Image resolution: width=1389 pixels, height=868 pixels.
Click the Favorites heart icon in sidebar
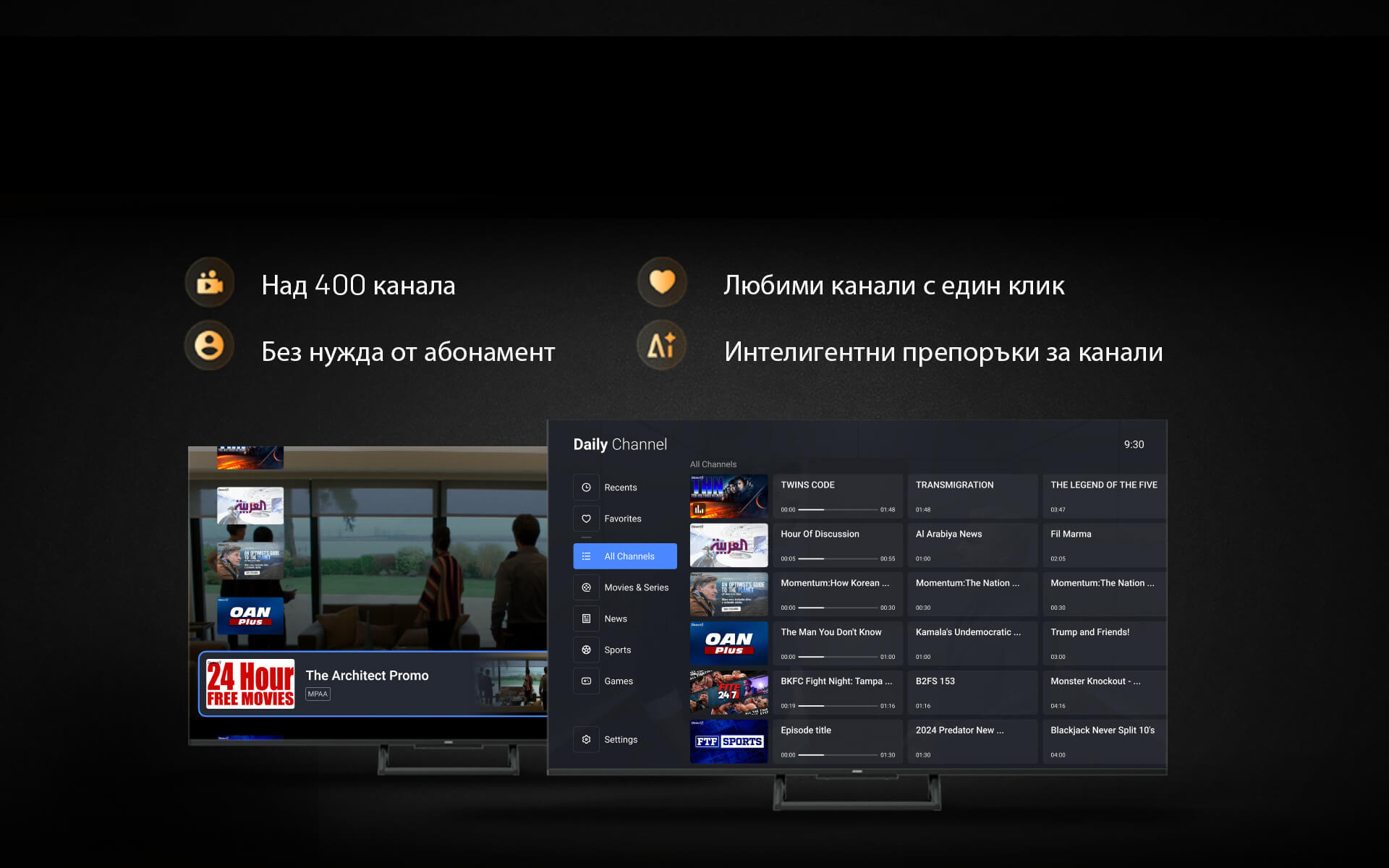[586, 519]
